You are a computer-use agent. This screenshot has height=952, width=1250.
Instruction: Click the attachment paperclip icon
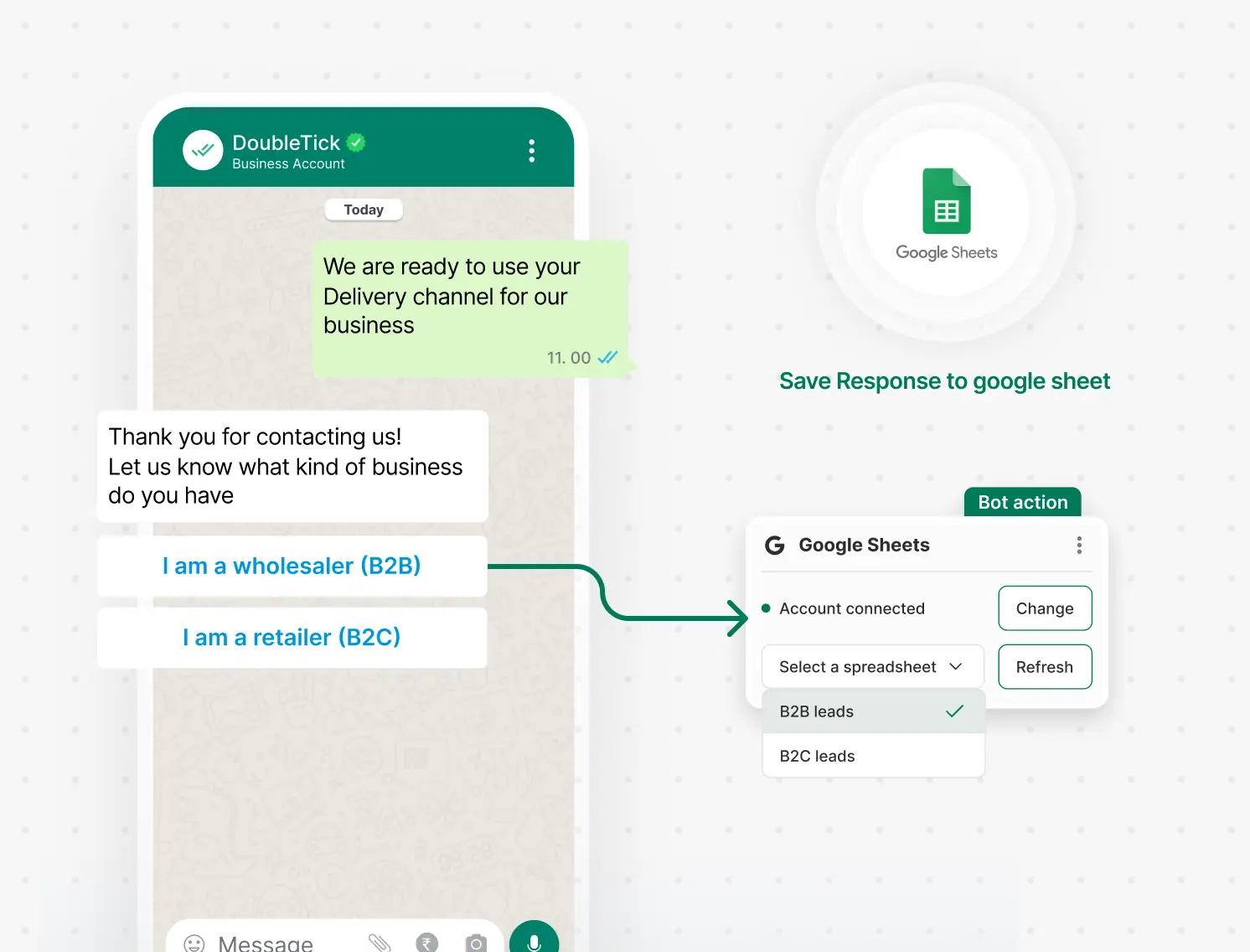(x=379, y=942)
